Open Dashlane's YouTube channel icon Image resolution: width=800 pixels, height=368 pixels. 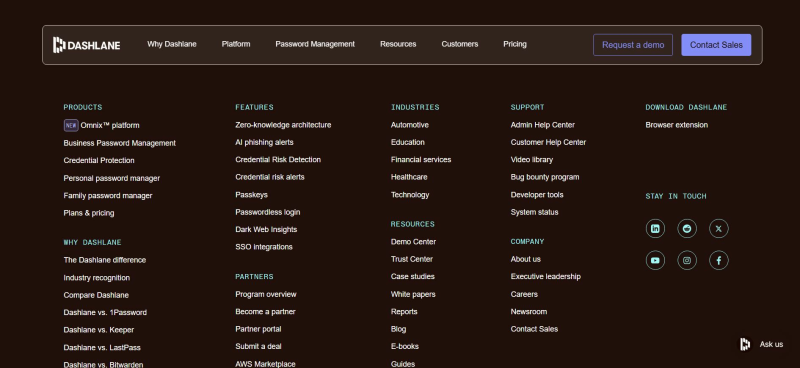(655, 260)
